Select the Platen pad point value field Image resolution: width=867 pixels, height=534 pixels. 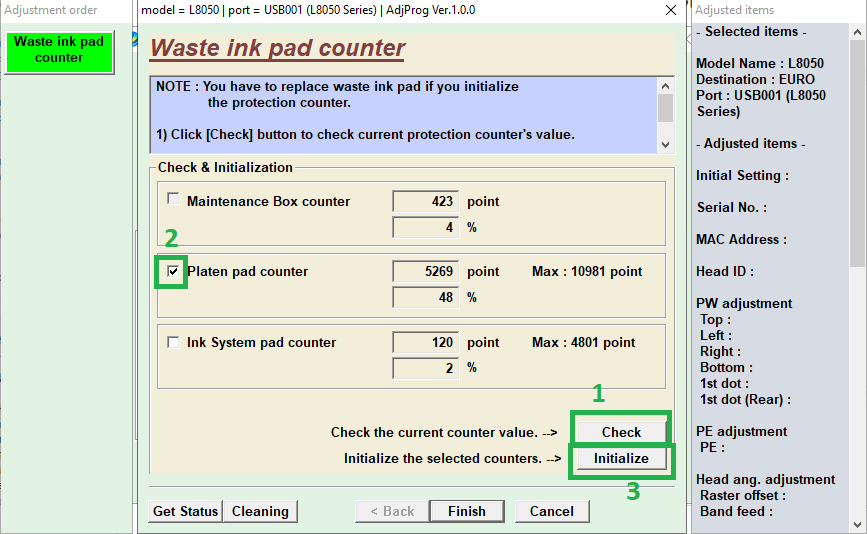[x=426, y=271]
